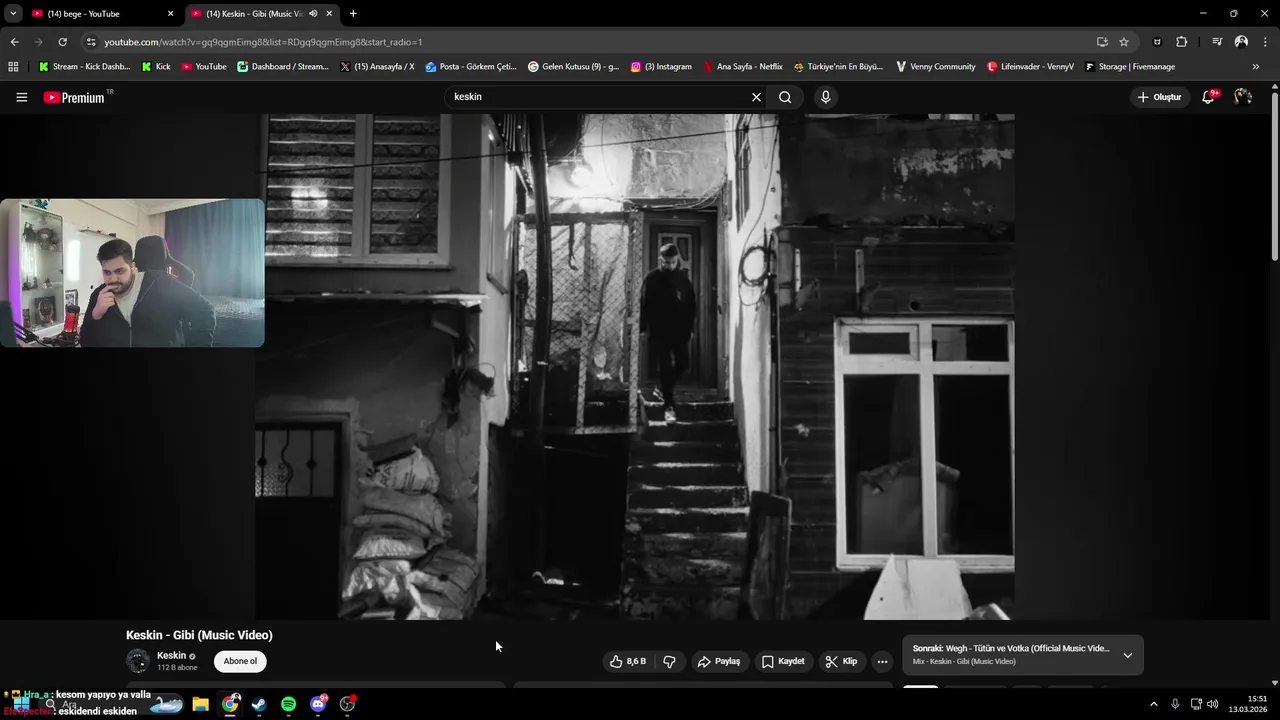Open YouTube notifications bell
Screen dimensions: 1280x720
(x=1208, y=97)
